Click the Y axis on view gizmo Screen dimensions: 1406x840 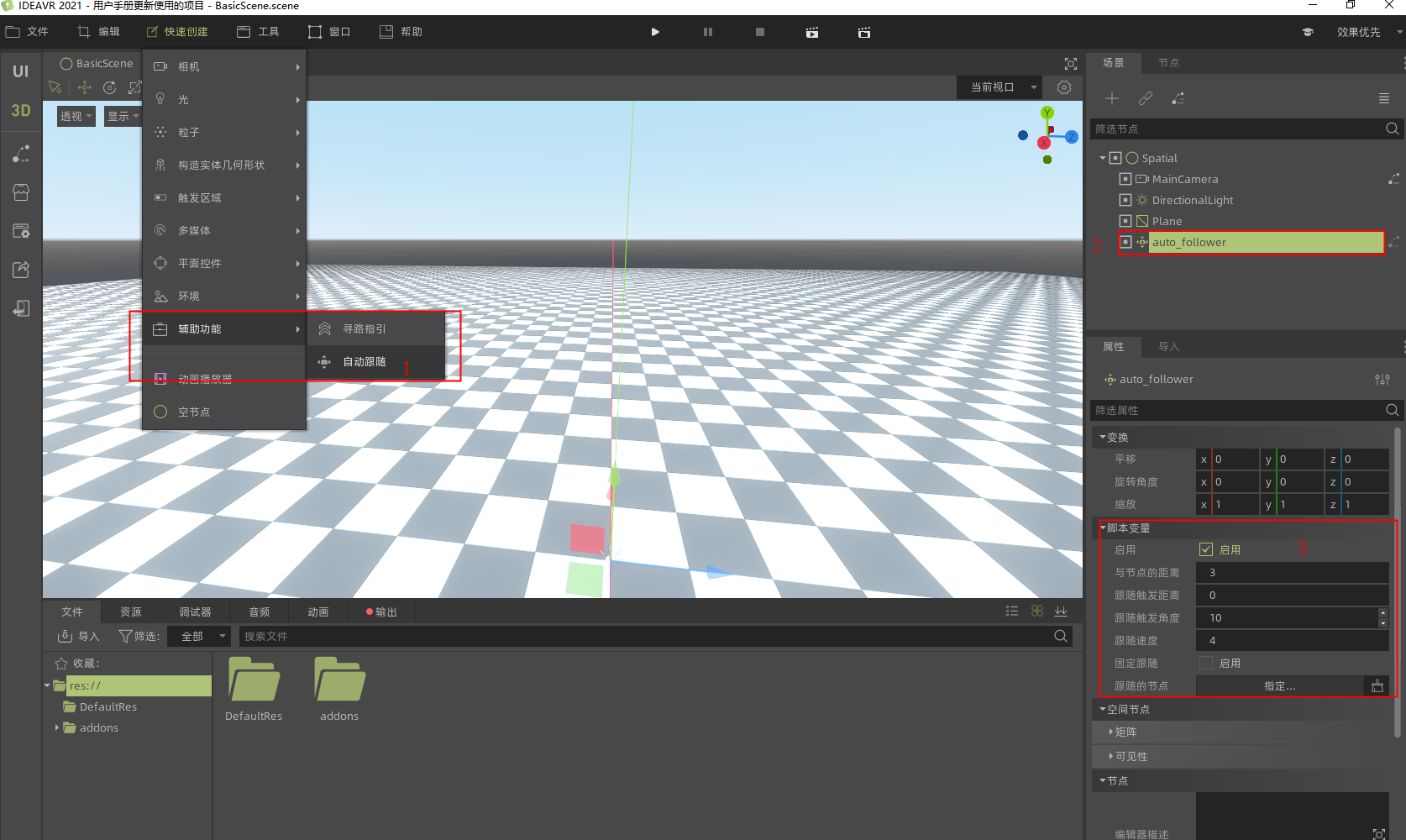pos(1047,113)
